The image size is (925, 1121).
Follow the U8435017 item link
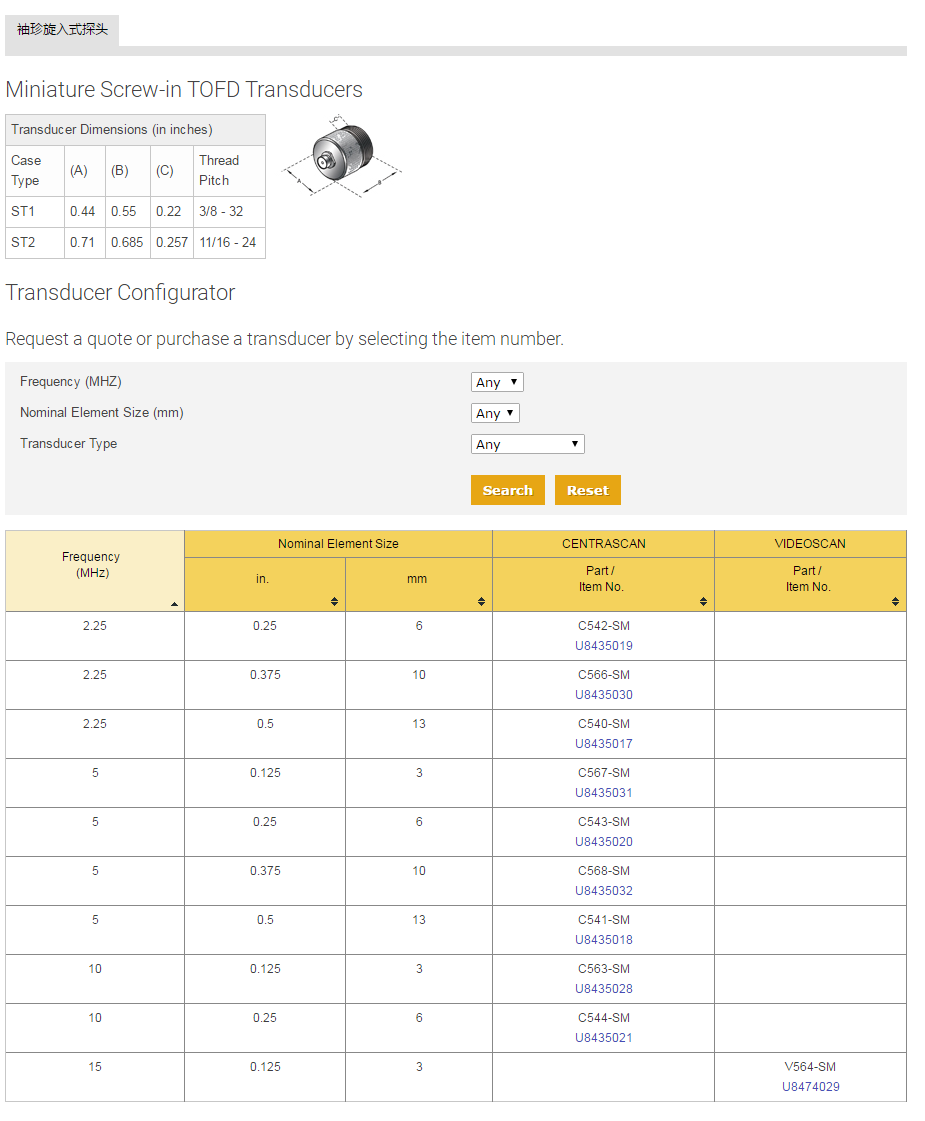[603, 744]
